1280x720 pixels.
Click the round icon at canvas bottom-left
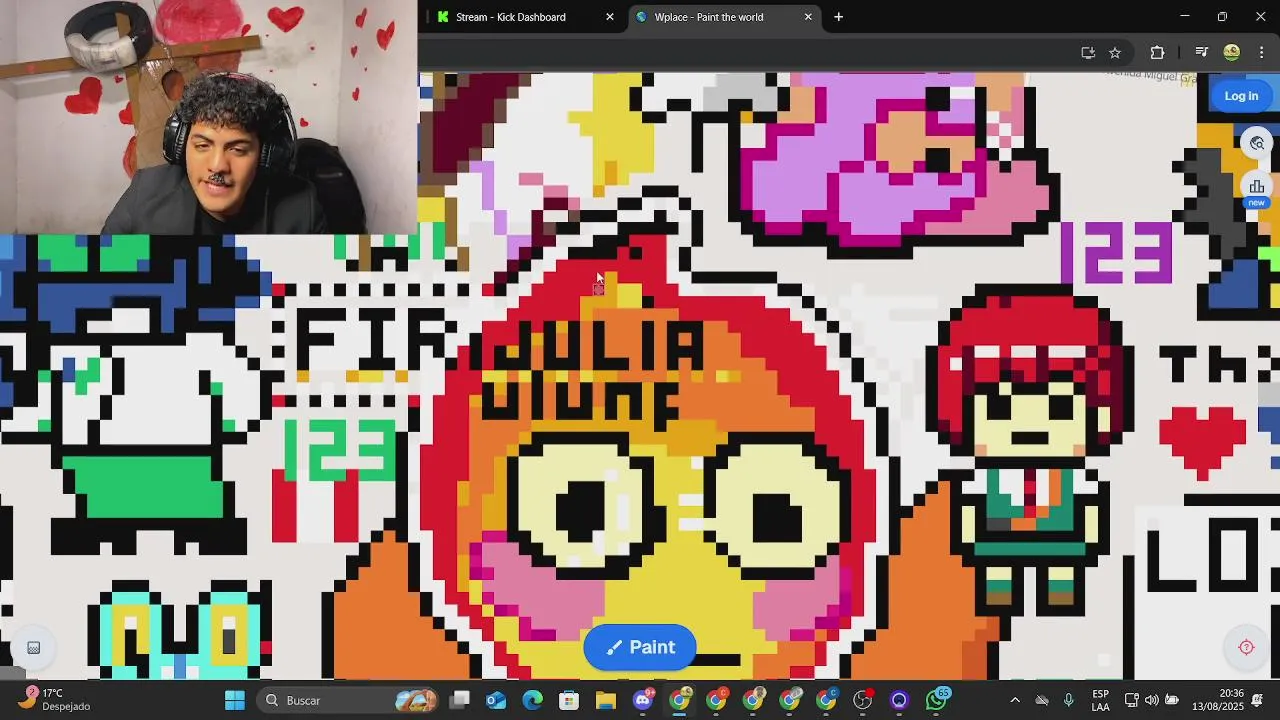(33, 648)
